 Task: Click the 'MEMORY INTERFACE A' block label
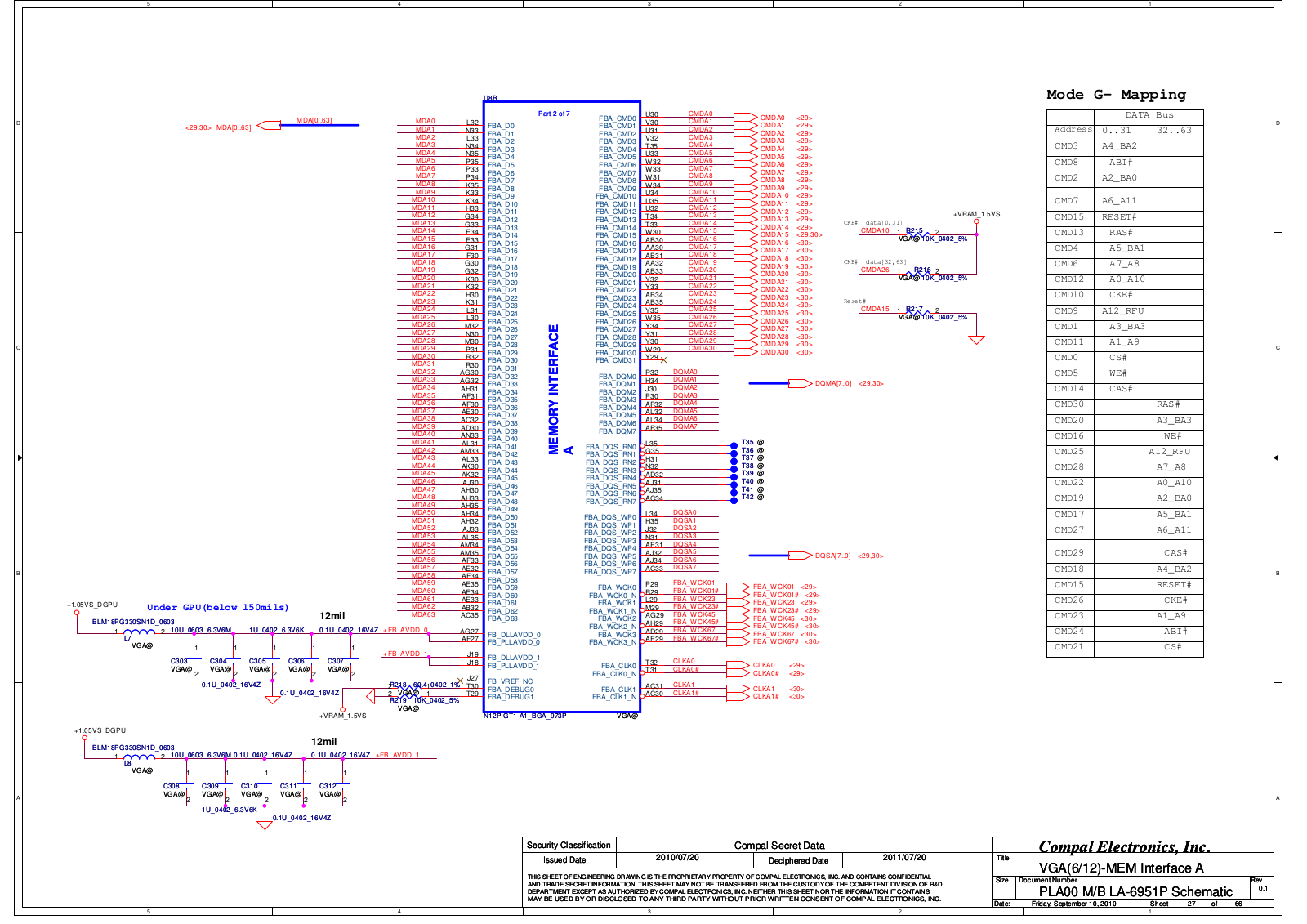(560, 390)
